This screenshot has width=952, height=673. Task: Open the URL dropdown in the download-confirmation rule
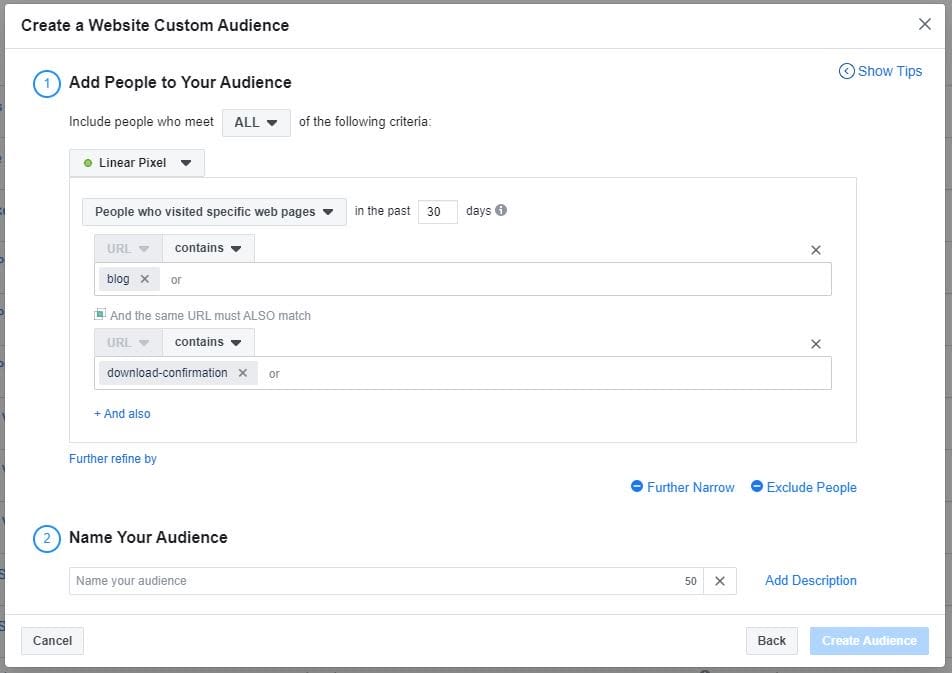128,343
